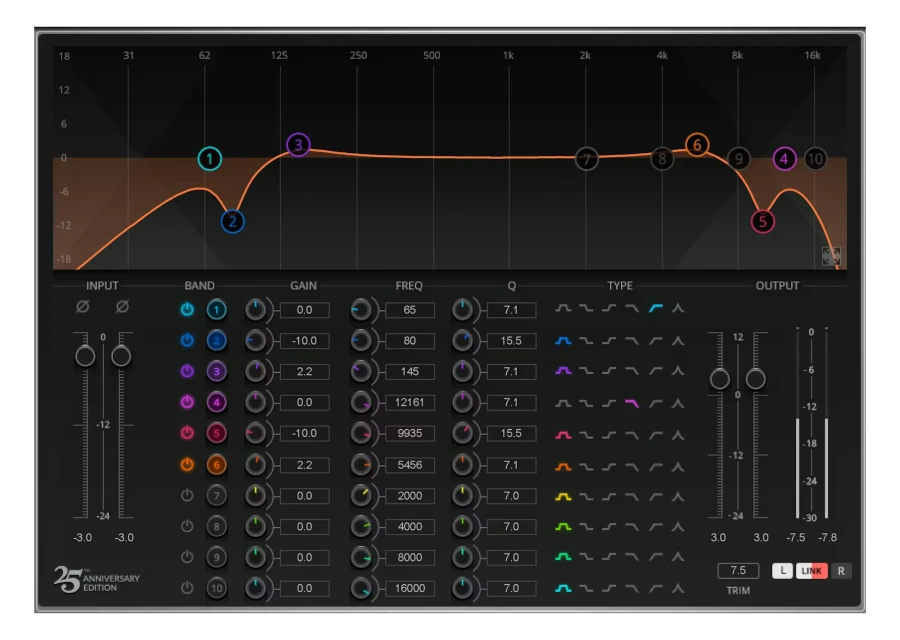Viewport: 900px width, 640px height.
Task: Click the band 3 gain field 2.2
Action: pyautogui.click(x=304, y=371)
